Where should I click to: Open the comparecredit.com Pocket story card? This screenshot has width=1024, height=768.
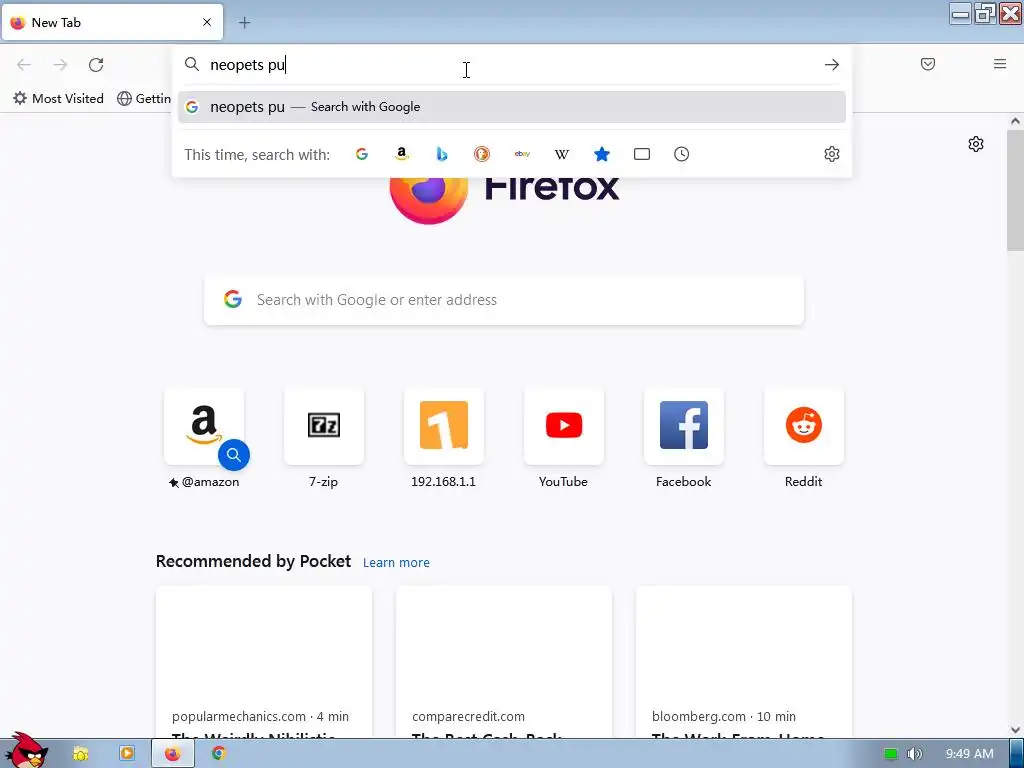click(504, 662)
